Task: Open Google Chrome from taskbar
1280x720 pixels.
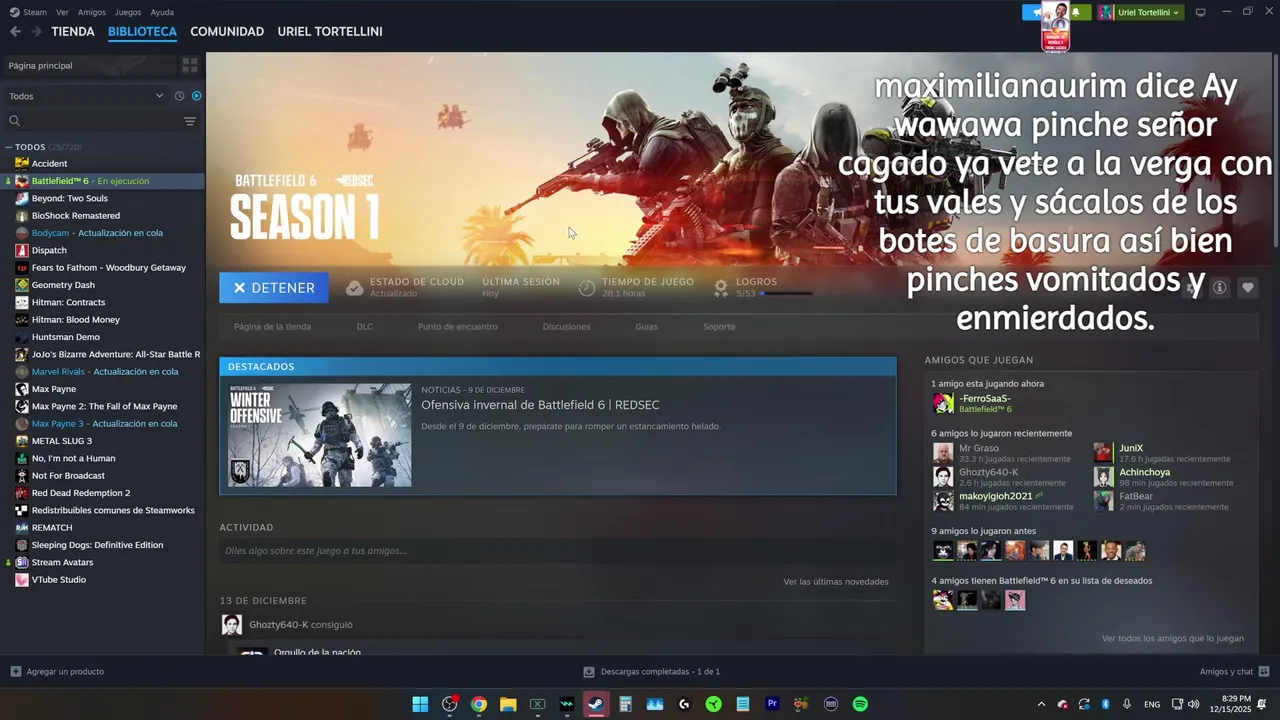Action: [479, 704]
